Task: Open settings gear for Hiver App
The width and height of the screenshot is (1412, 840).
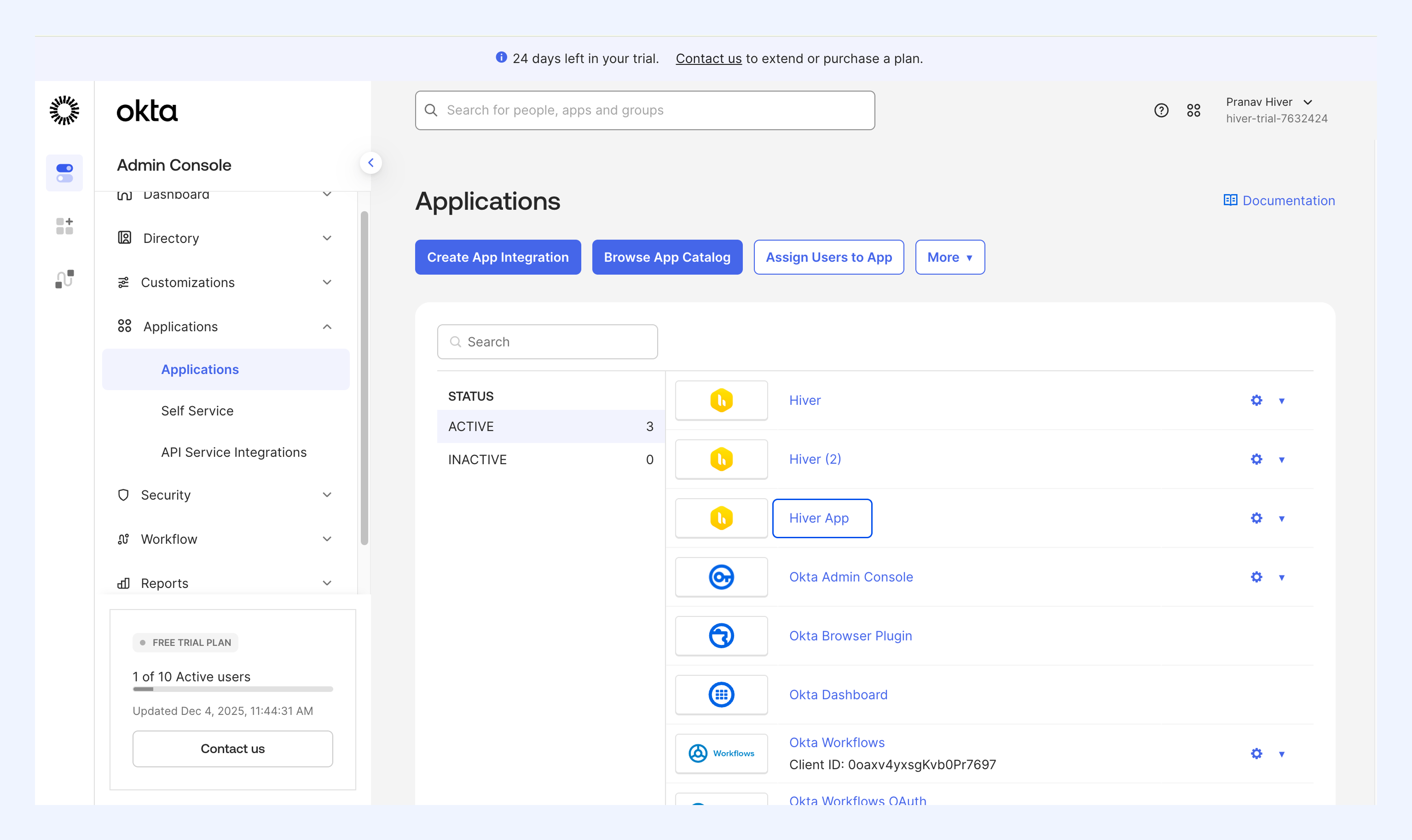Action: (1256, 518)
